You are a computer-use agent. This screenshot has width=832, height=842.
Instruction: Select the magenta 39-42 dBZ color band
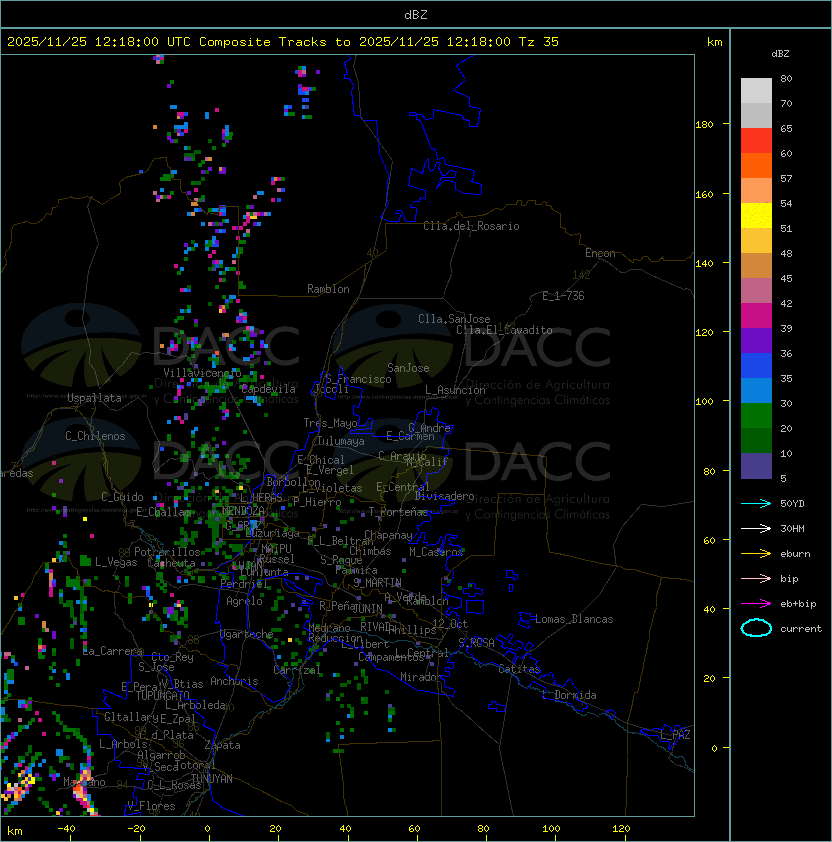tap(756, 316)
